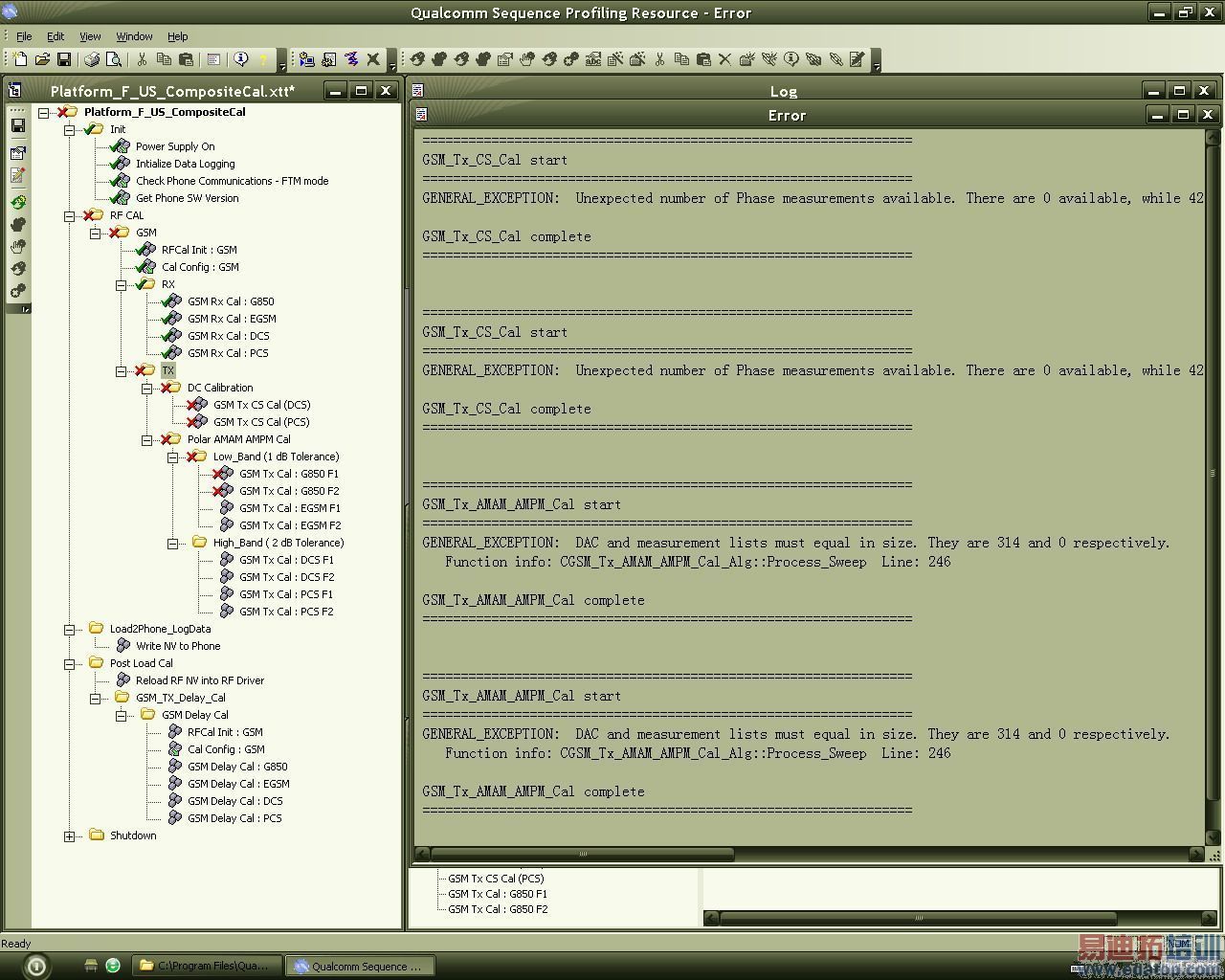Click the scissors Cut icon in main toolbar
The image size is (1225, 980).
(142, 59)
